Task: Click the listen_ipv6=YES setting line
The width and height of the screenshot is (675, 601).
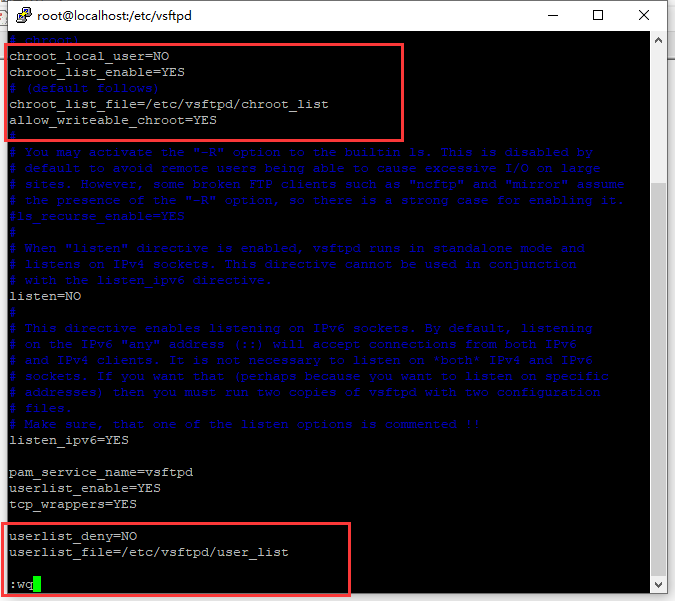Action: point(69,440)
